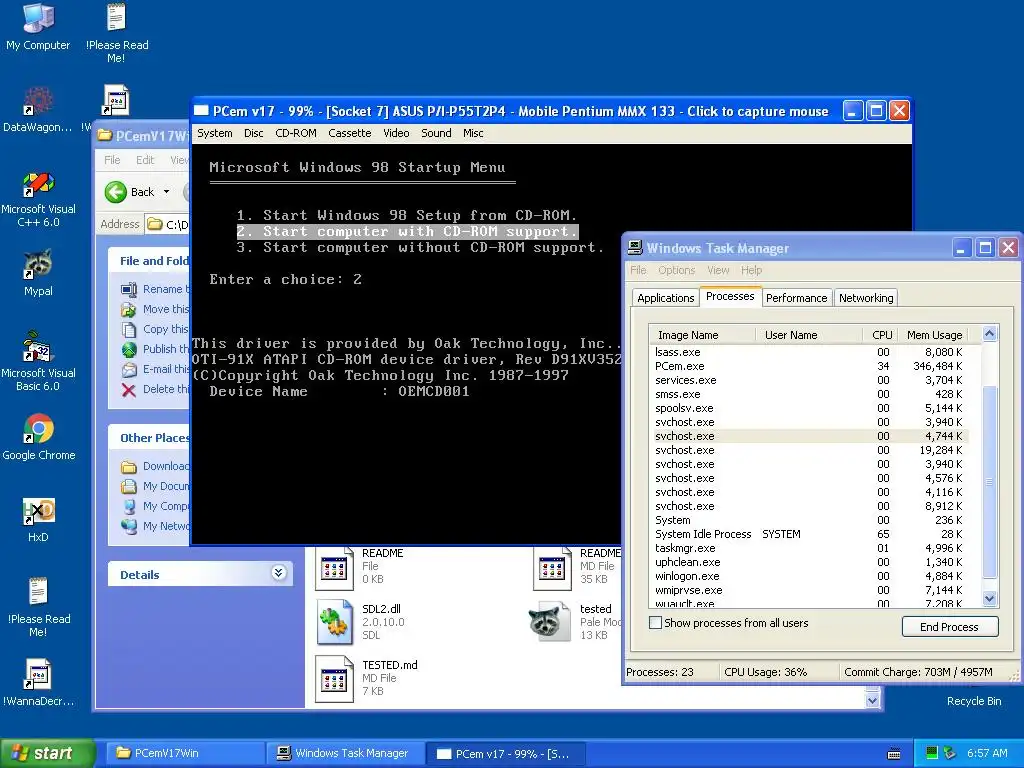This screenshot has height=768, width=1024.
Task: Select the spoolsv.exe process row
Action: pyautogui.click(x=808, y=408)
